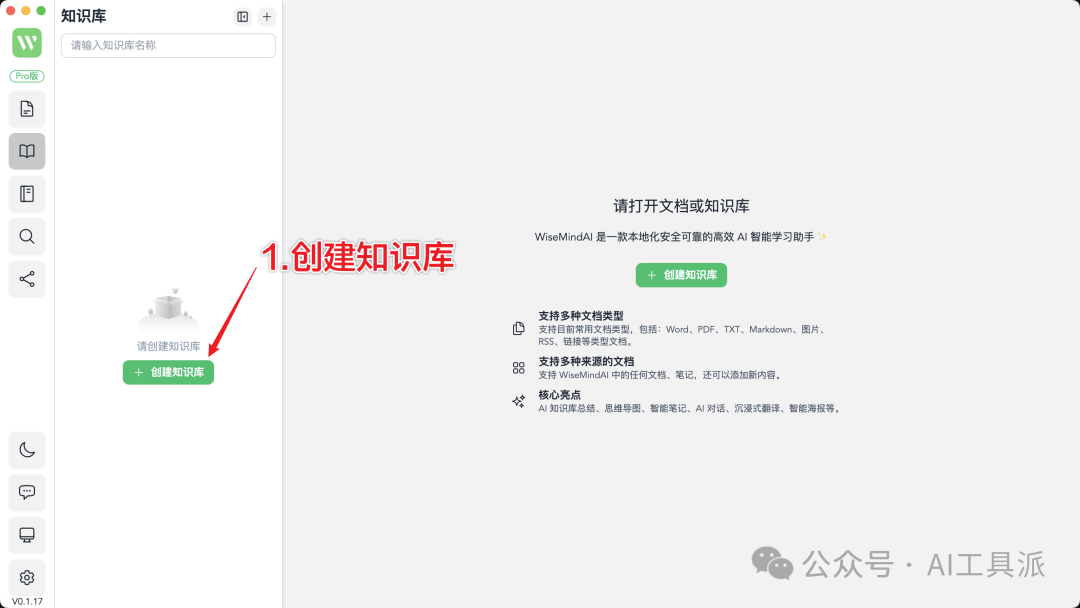The width and height of the screenshot is (1080, 608).
Task: Click the Pro版 badge
Action: coord(27,76)
